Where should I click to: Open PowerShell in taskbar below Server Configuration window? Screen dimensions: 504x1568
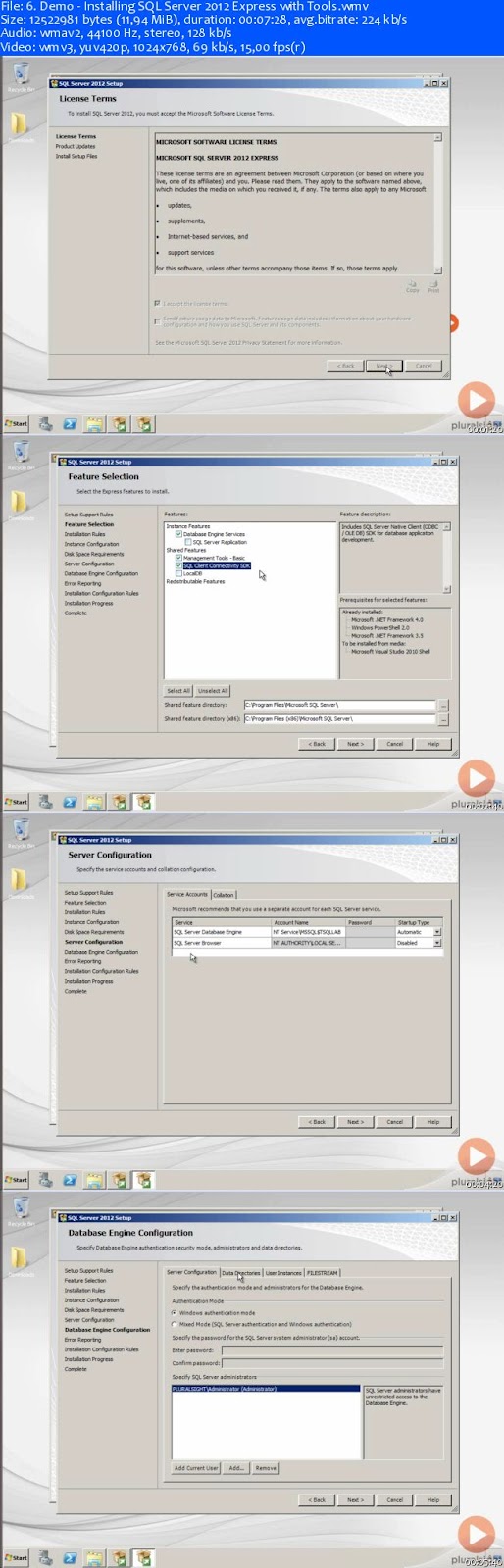[x=71, y=1180]
